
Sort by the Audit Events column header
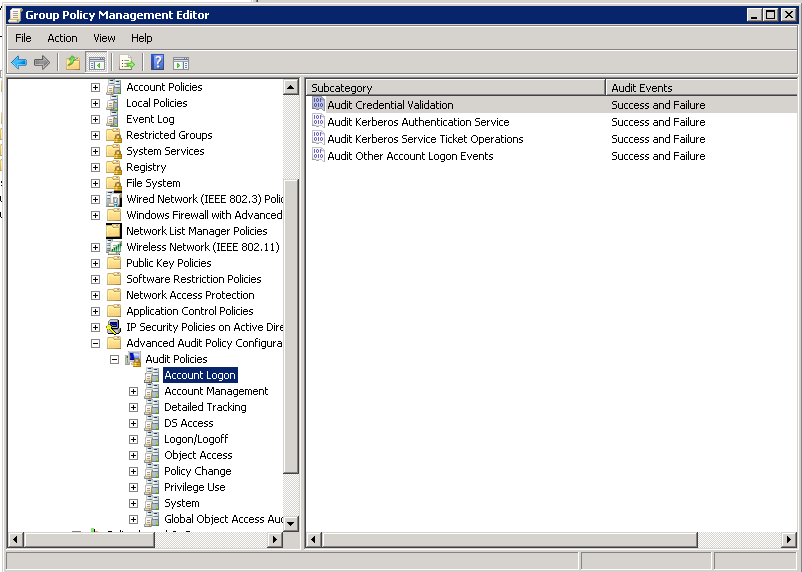click(x=701, y=87)
